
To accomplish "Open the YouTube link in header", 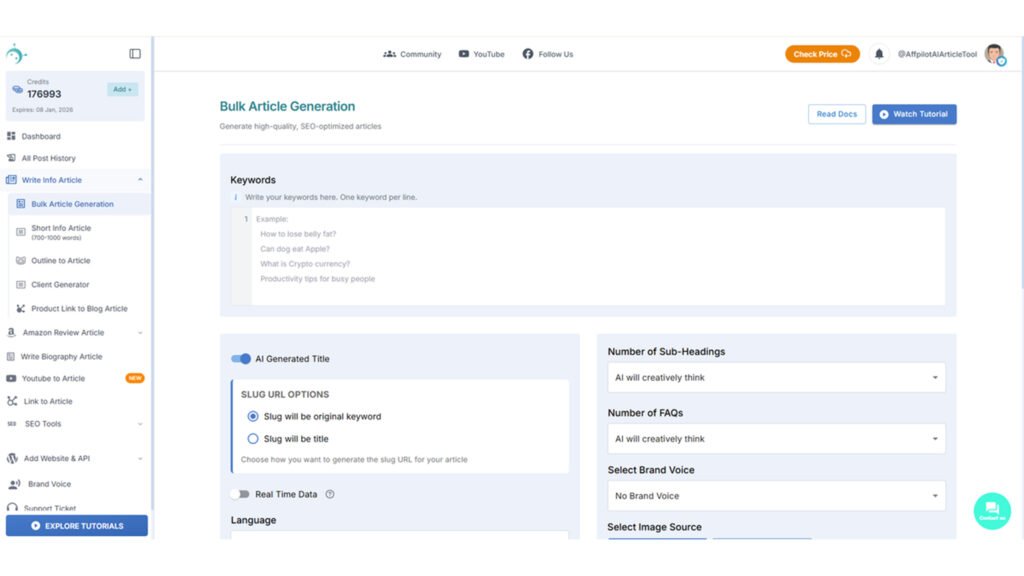I will [x=481, y=54].
